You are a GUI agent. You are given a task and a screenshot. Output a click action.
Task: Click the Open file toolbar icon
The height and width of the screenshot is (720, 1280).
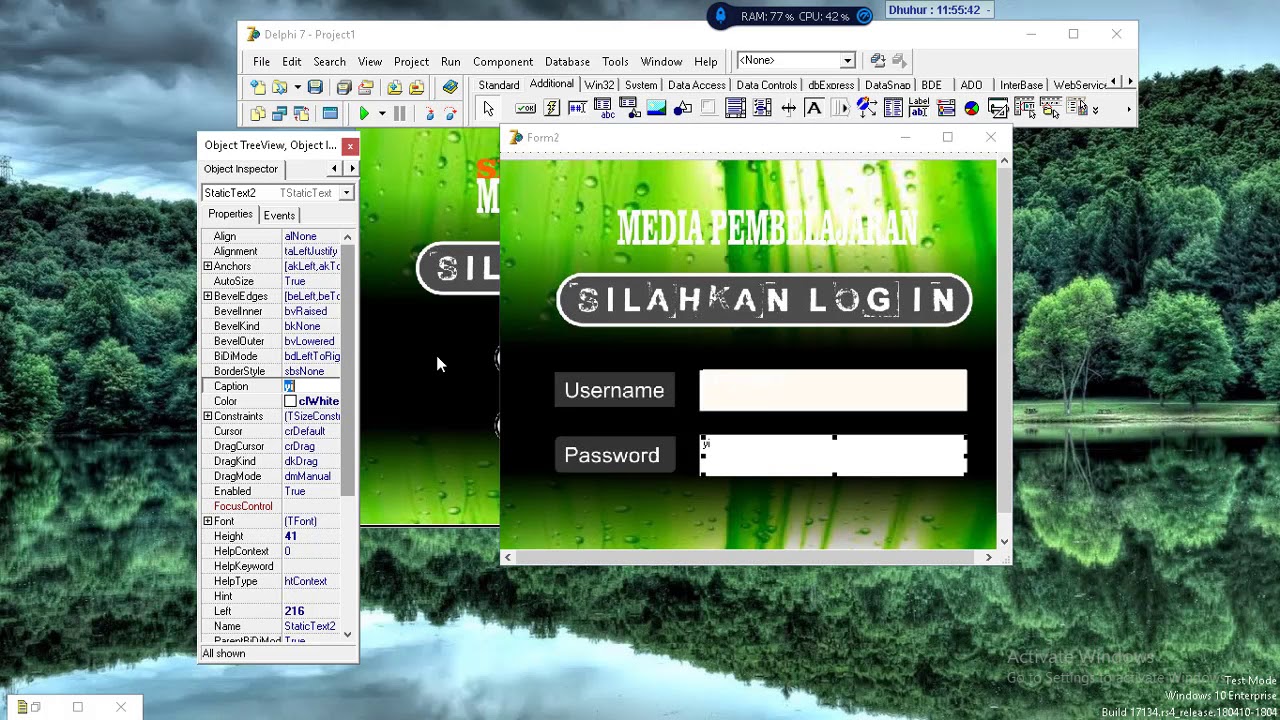point(279,87)
